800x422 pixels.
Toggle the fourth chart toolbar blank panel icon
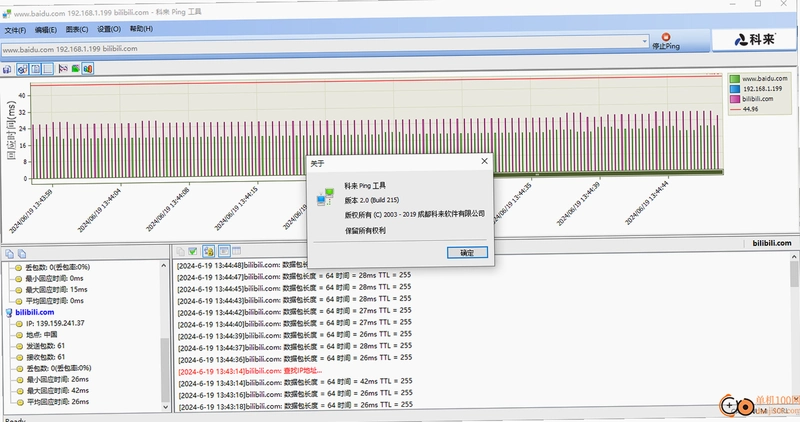tap(48, 69)
